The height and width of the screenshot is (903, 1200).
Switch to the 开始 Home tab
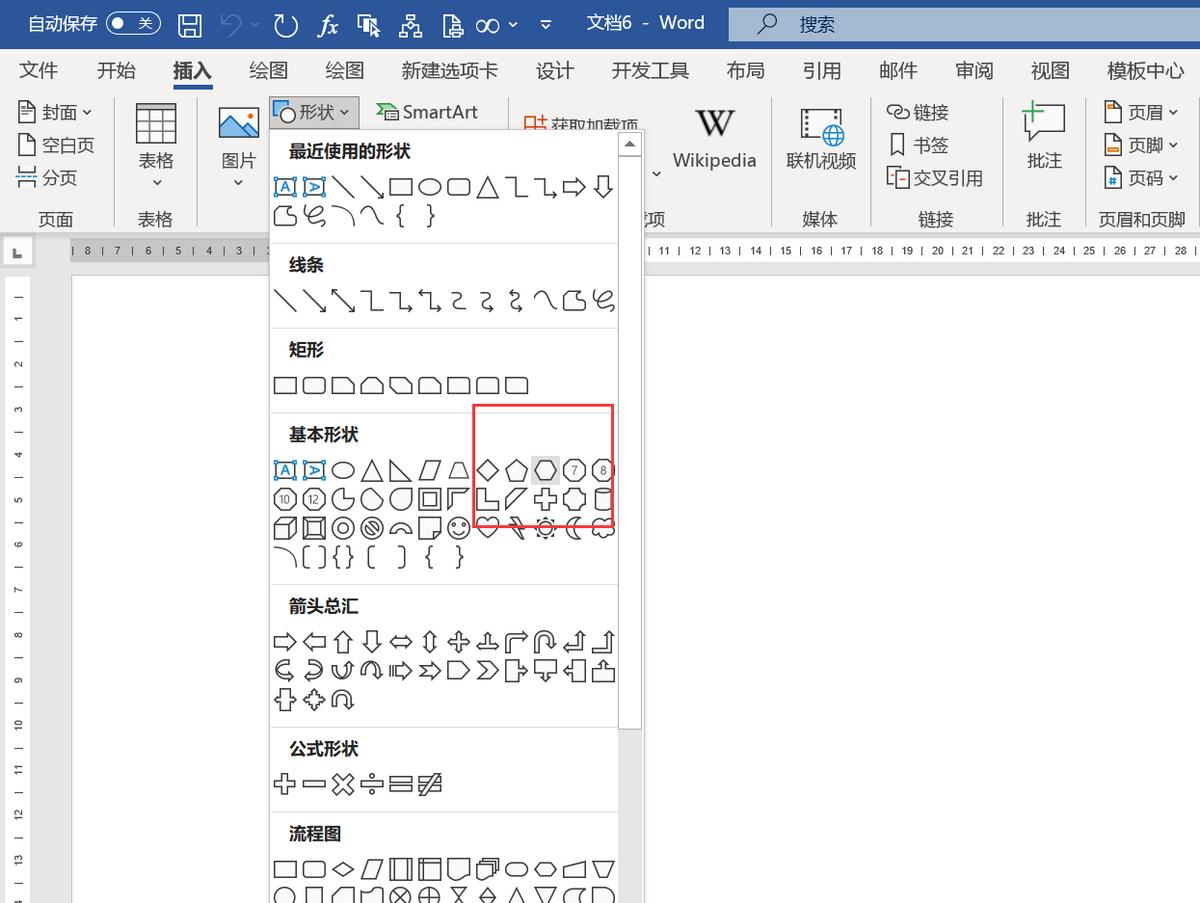coord(116,70)
